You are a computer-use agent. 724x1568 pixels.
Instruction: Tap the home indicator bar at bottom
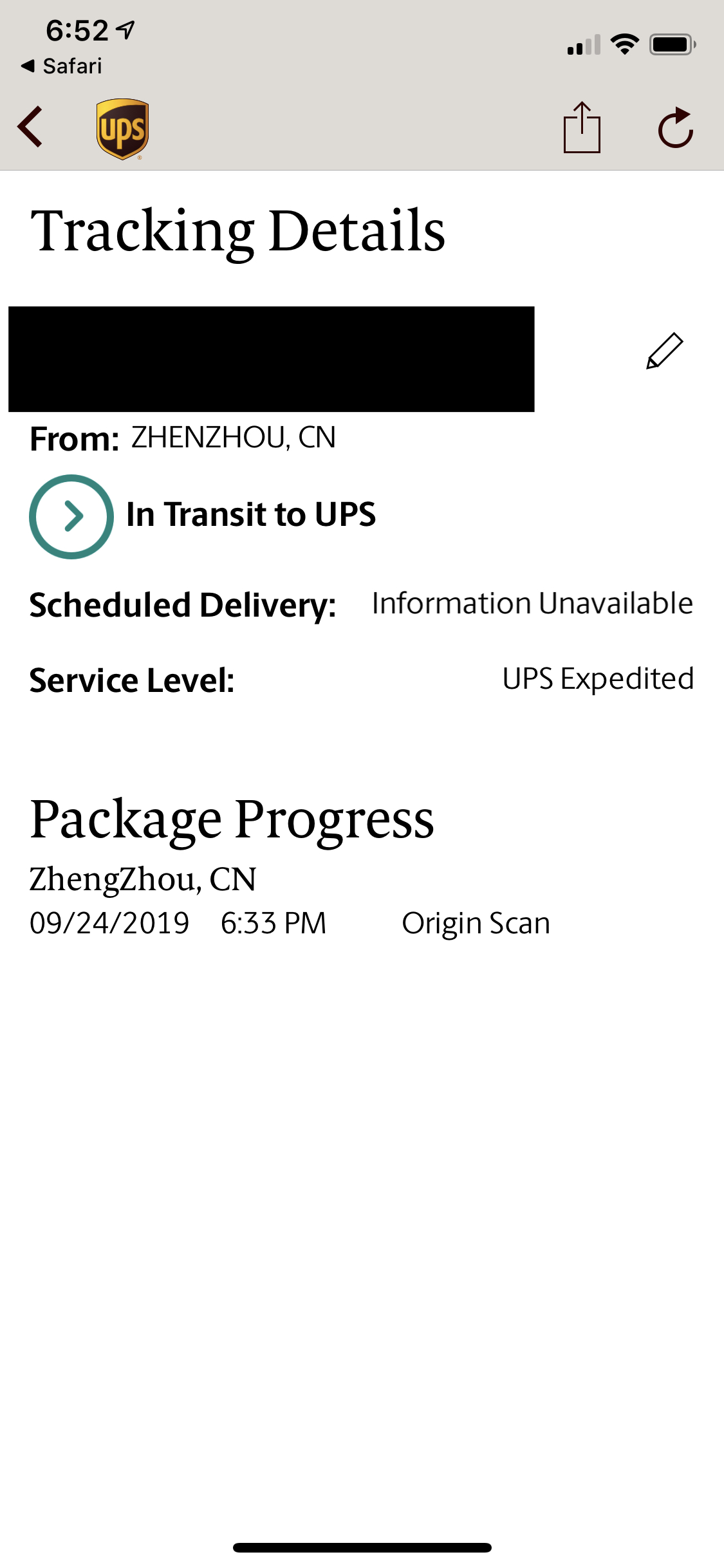point(362,1547)
